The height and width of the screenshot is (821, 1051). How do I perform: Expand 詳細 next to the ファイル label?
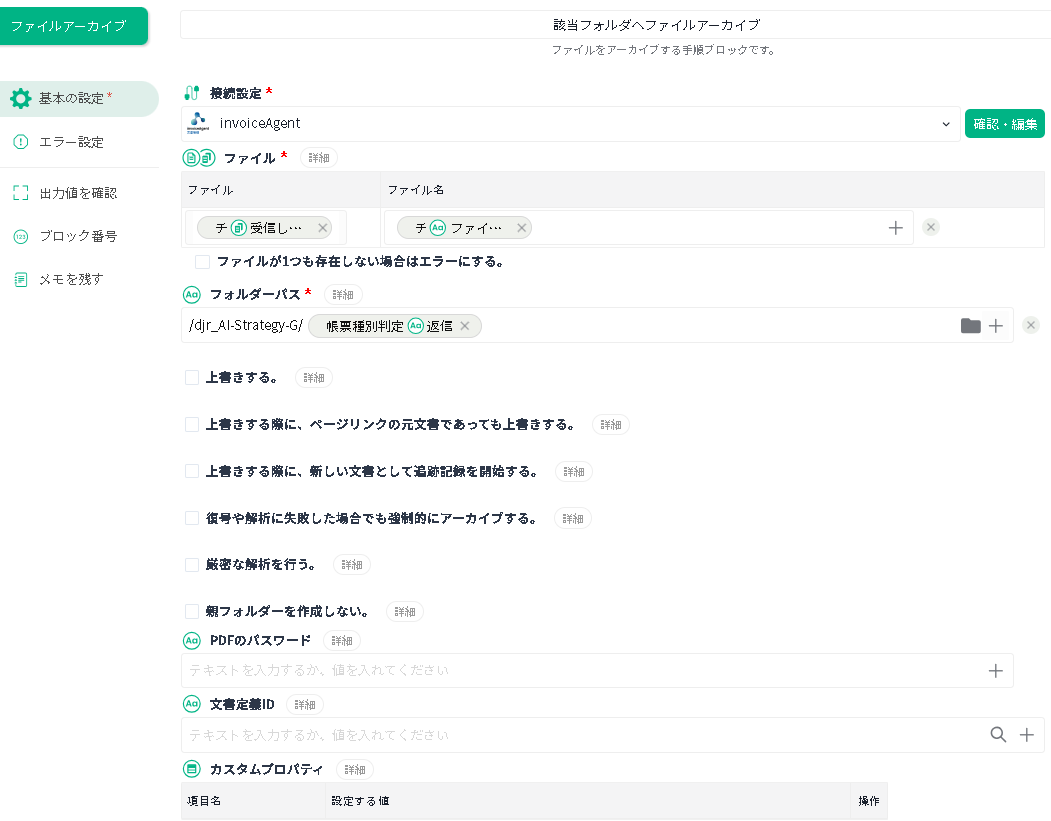pos(319,158)
